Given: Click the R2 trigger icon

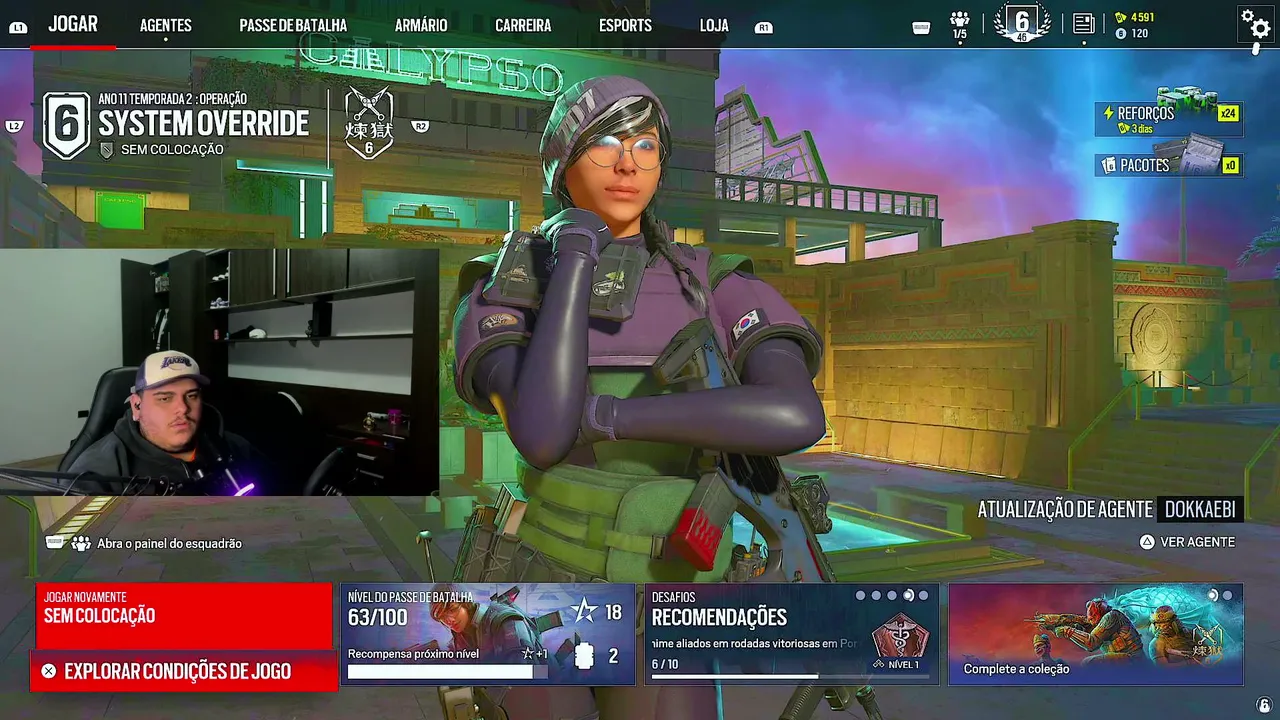Looking at the screenshot, I should 421,126.
